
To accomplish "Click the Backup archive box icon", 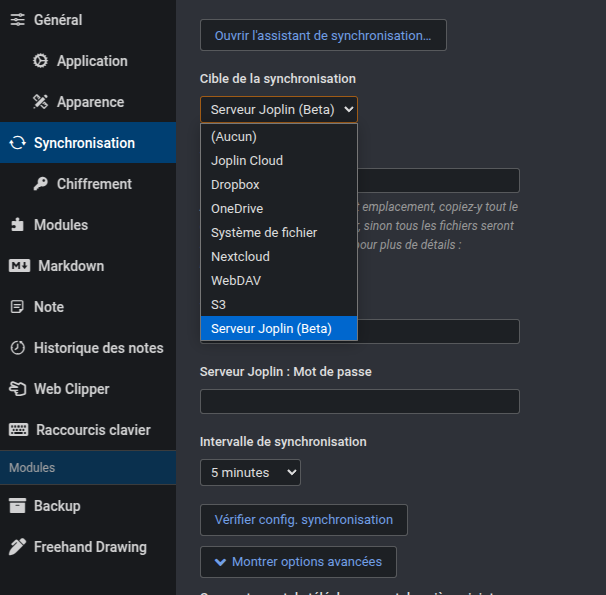I will 17,505.
